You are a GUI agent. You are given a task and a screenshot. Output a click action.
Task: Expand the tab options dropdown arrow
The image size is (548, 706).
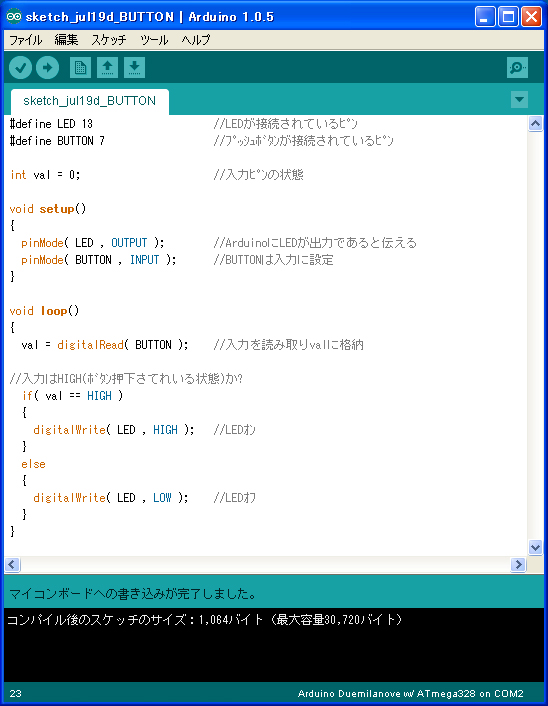pos(519,100)
